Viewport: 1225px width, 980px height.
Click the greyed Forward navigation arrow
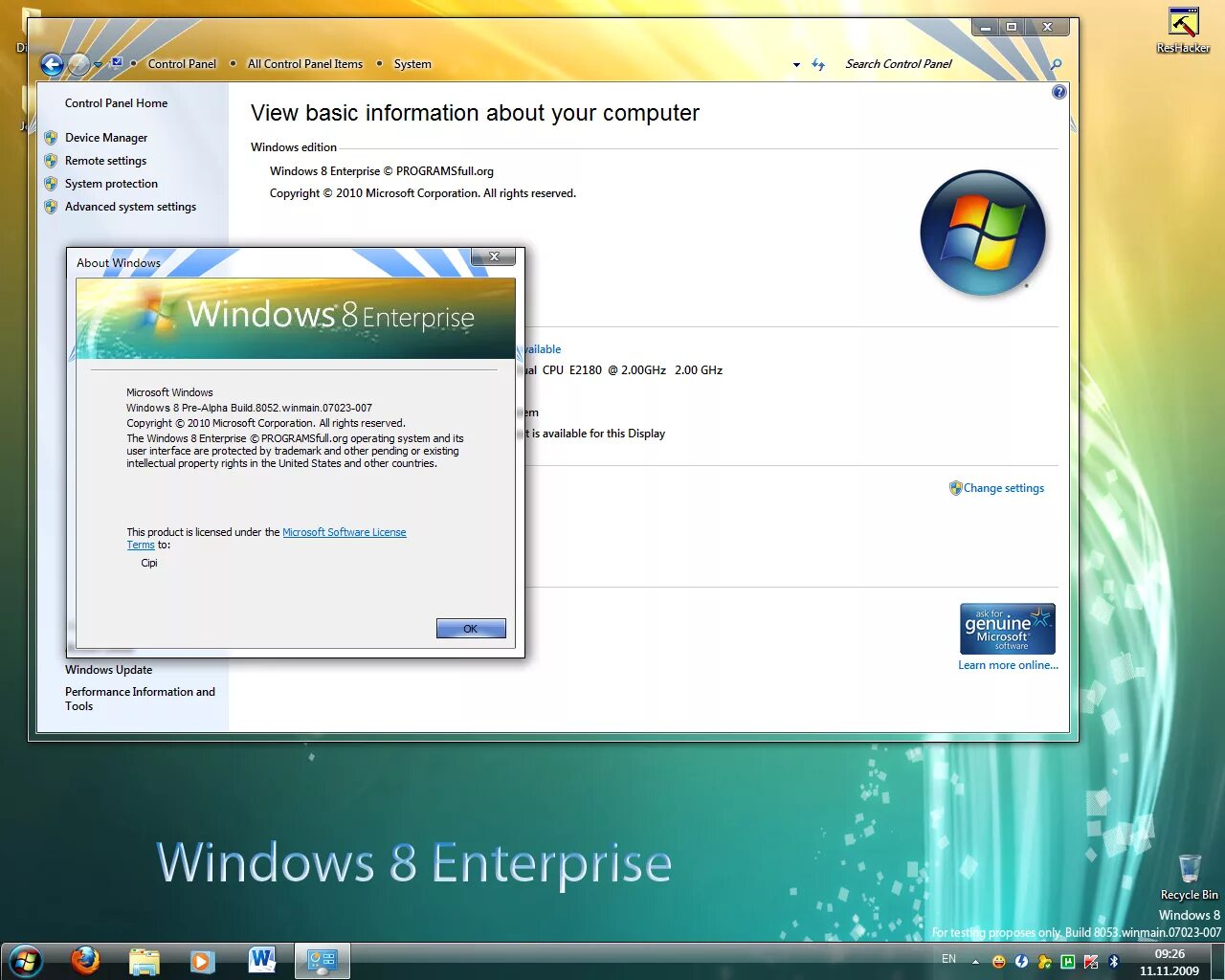pyautogui.click(x=79, y=64)
